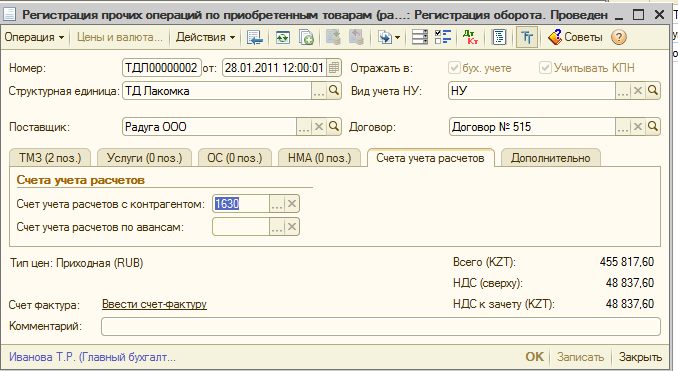Click the copy document icon with green plus

coord(306,37)
